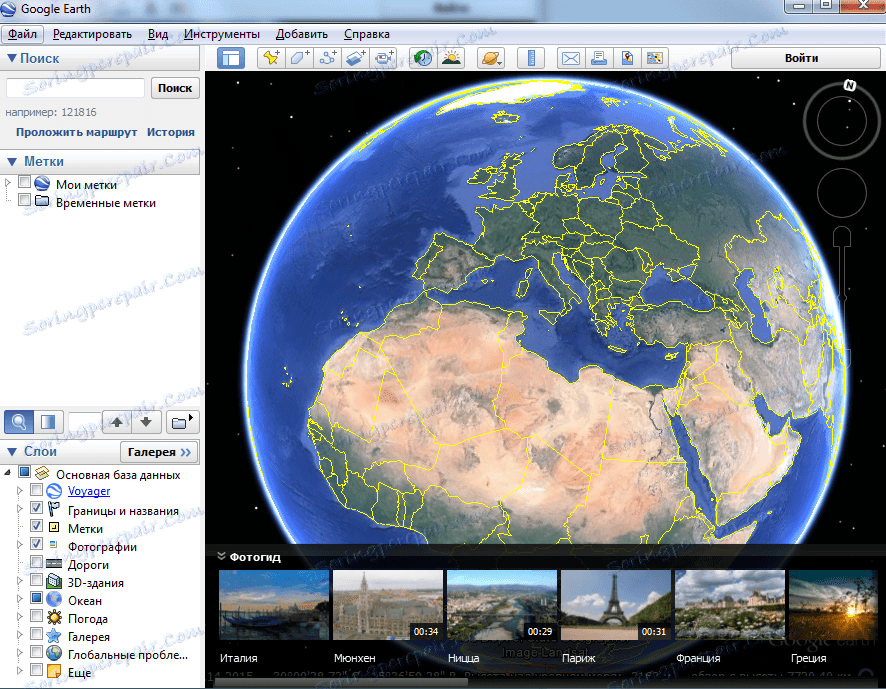
Task: Move item up with the arrow button
Action: [x=117, y=422]
